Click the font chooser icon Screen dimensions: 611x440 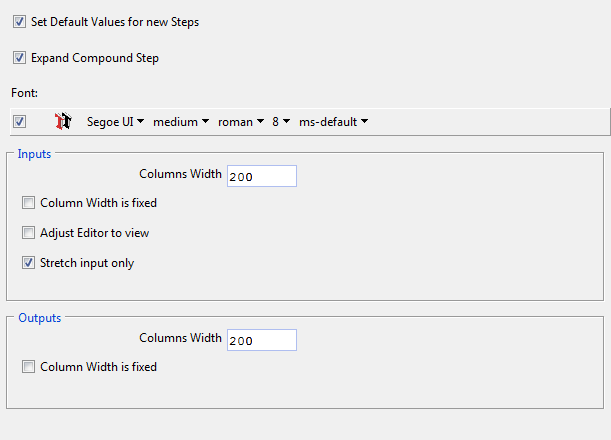tap(64, 122)
